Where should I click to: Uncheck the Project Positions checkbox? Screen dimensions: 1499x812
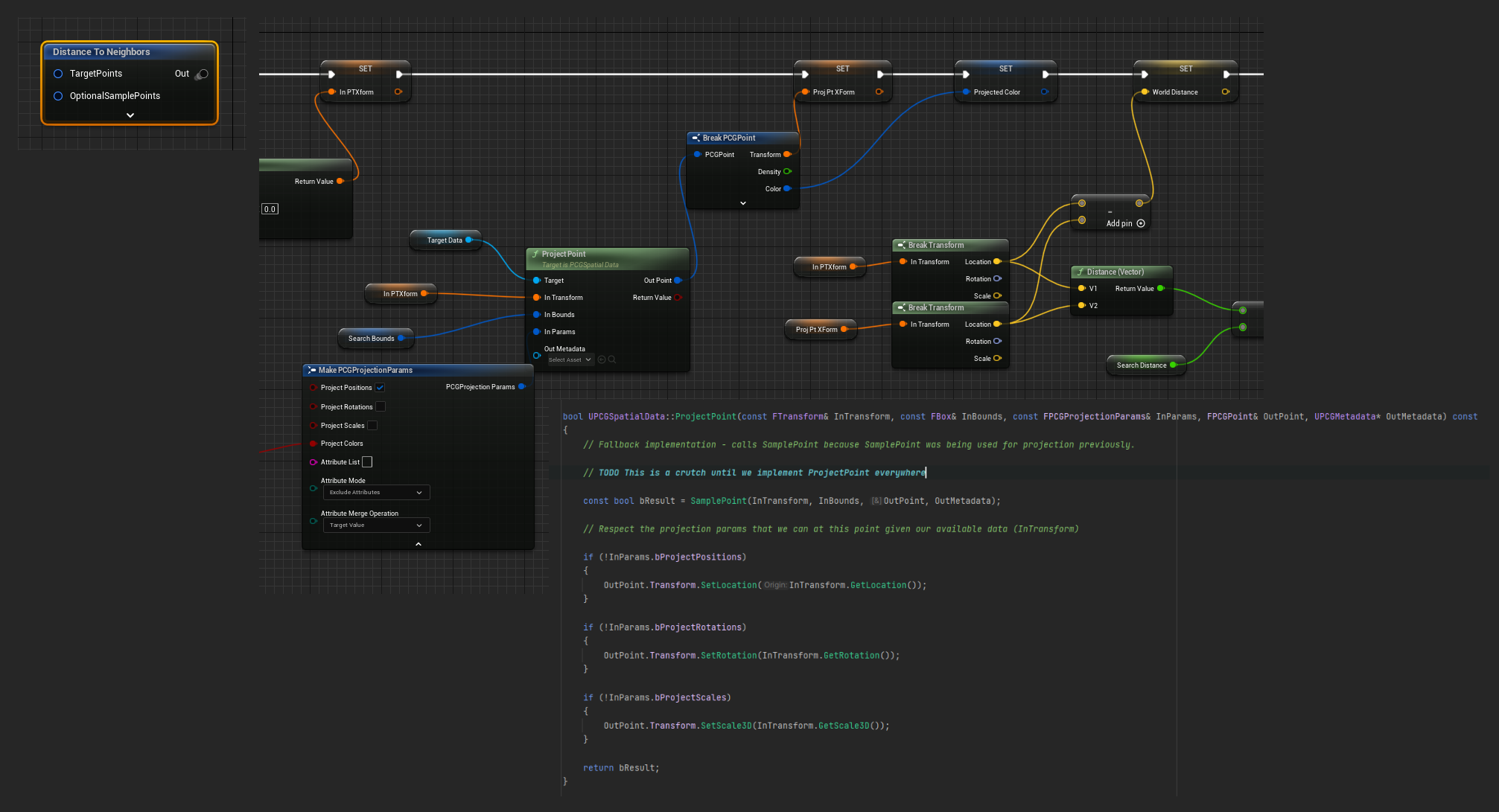[380, 388]
